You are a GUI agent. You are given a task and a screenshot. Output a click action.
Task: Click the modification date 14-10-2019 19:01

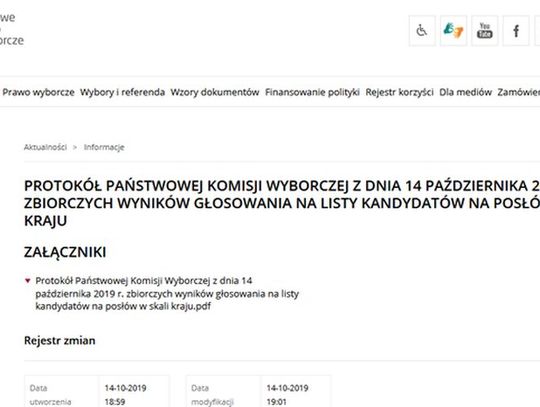point(287,395)
